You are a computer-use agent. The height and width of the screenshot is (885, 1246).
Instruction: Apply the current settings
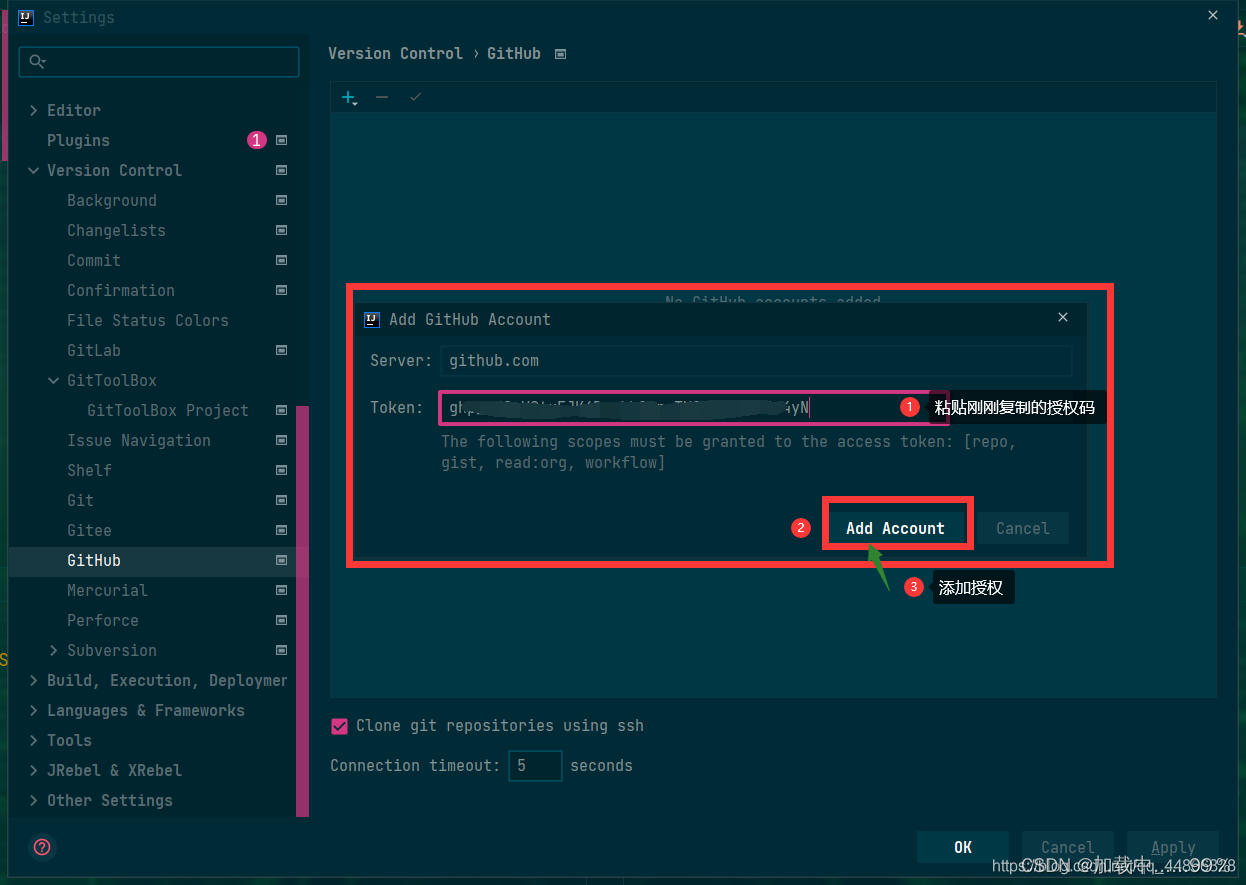click(x=1172, y=846)
